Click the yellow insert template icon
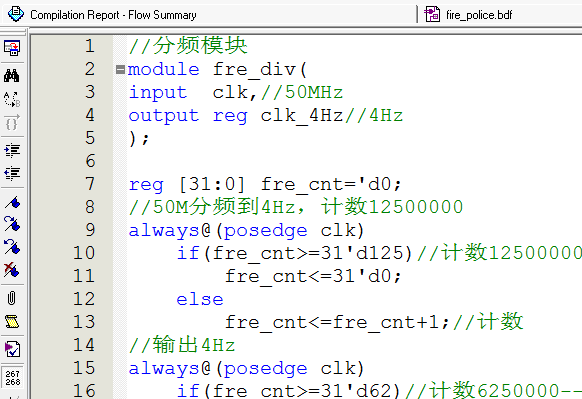The height and width of the screenshot is (399, 582). coord(12,321)
